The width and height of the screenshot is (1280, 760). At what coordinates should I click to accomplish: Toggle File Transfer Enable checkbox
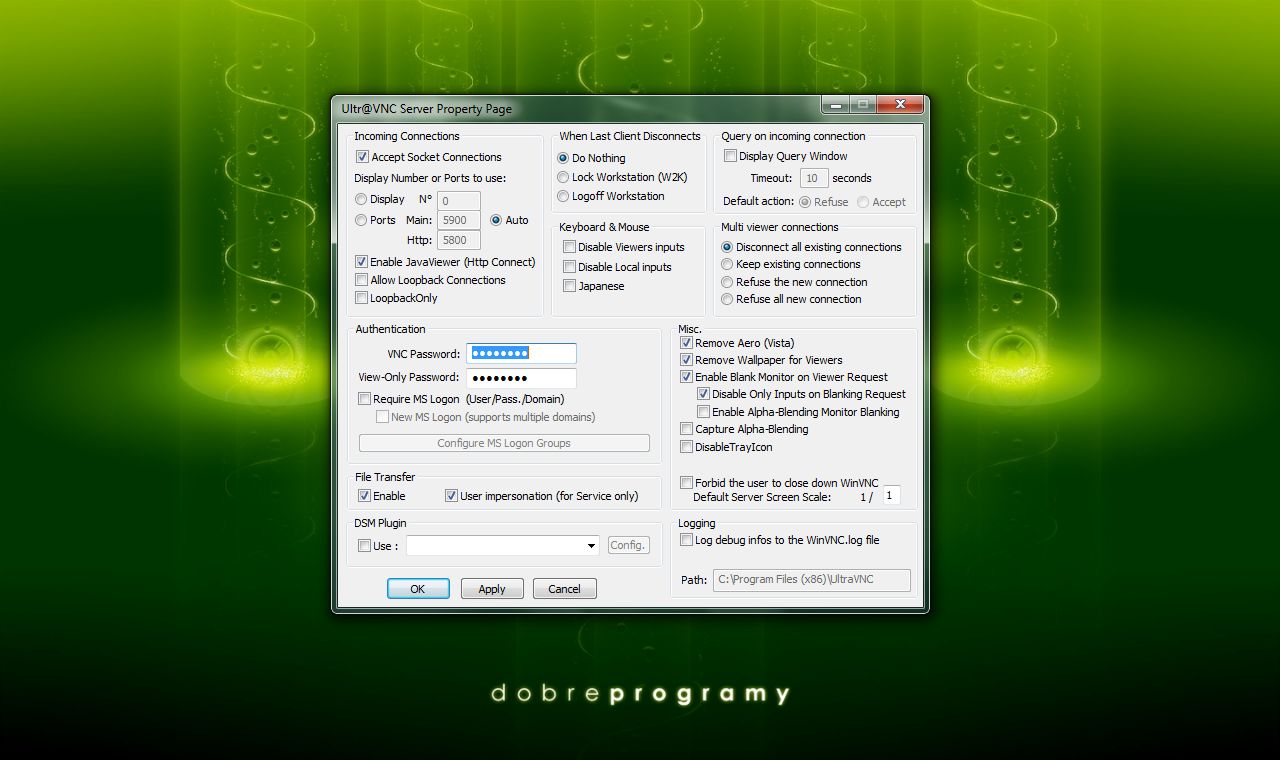click(x=364, y=496)
